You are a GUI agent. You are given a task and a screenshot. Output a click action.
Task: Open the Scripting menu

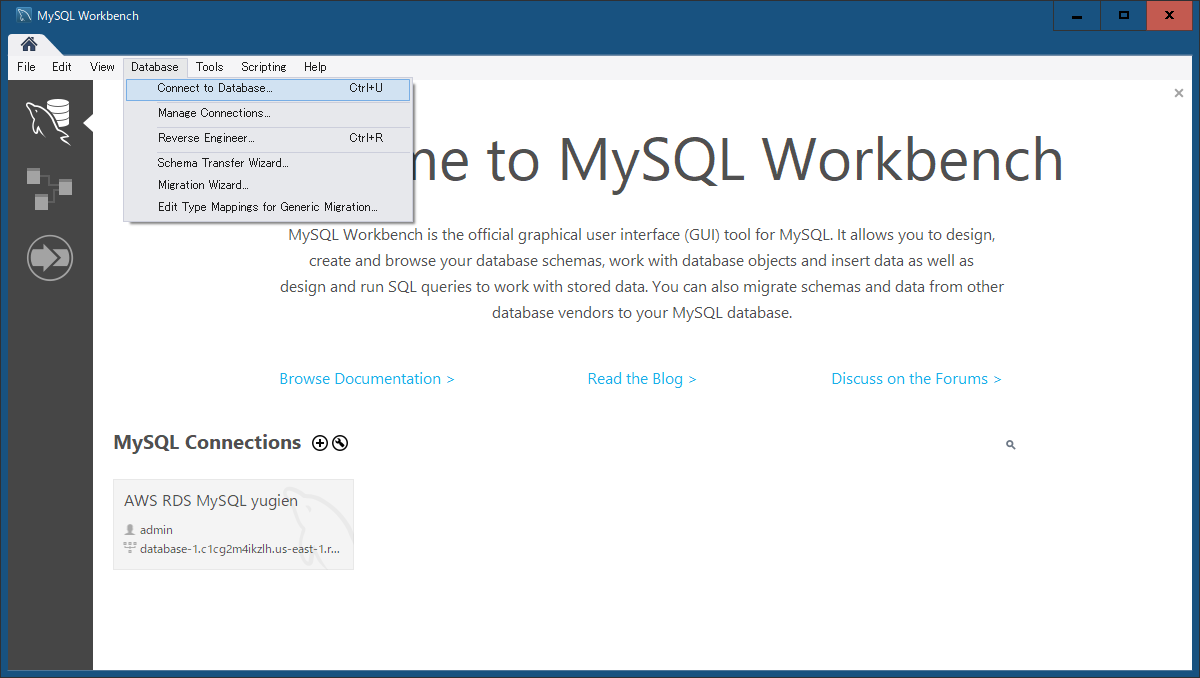[264, 67]
